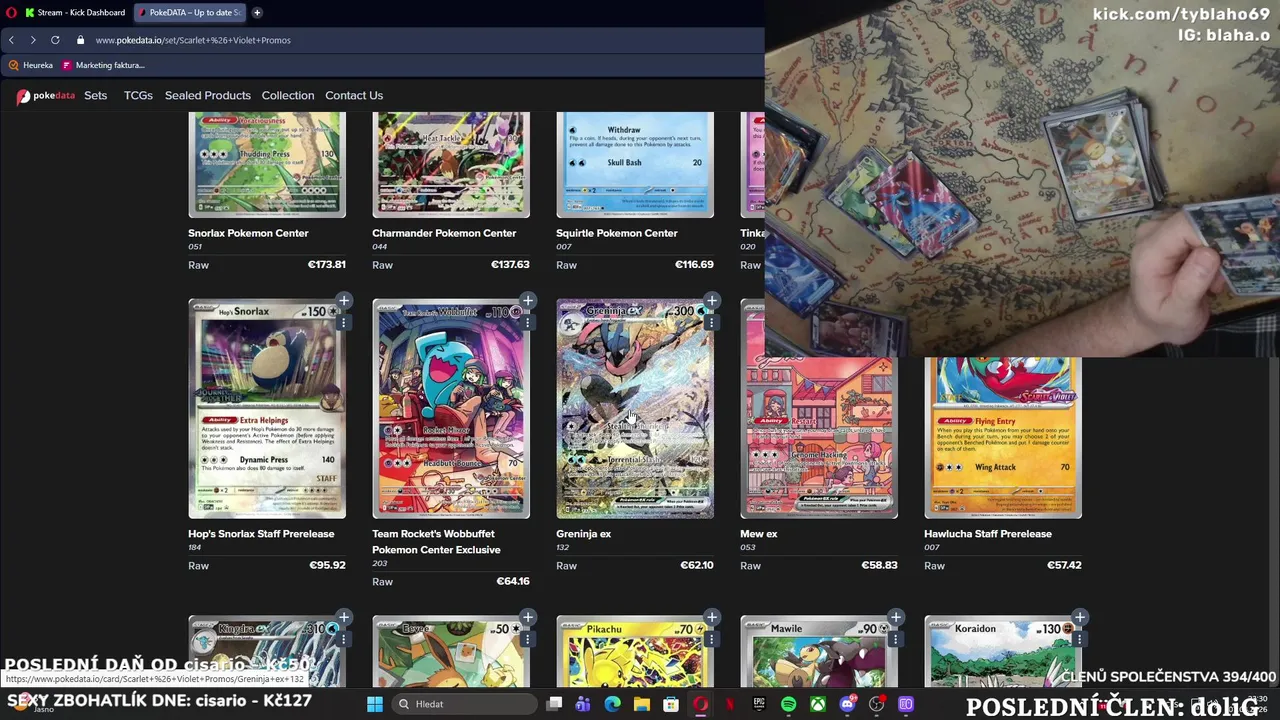Open Team Rocket's Wobbuffet card title
This screenshot has height=720, width=1280.
point(436,542)
